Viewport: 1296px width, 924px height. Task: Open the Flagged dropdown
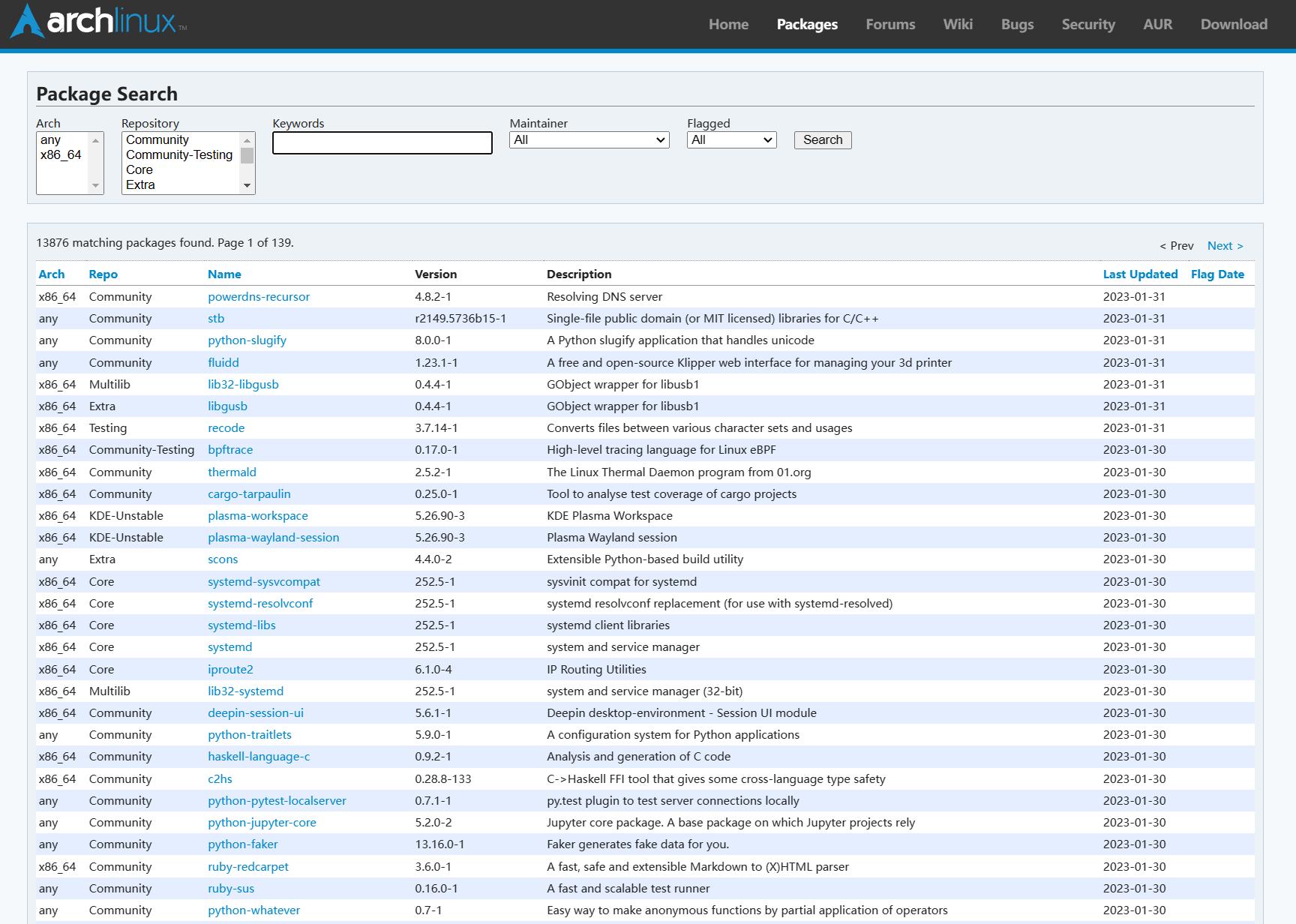pos(731,140)
